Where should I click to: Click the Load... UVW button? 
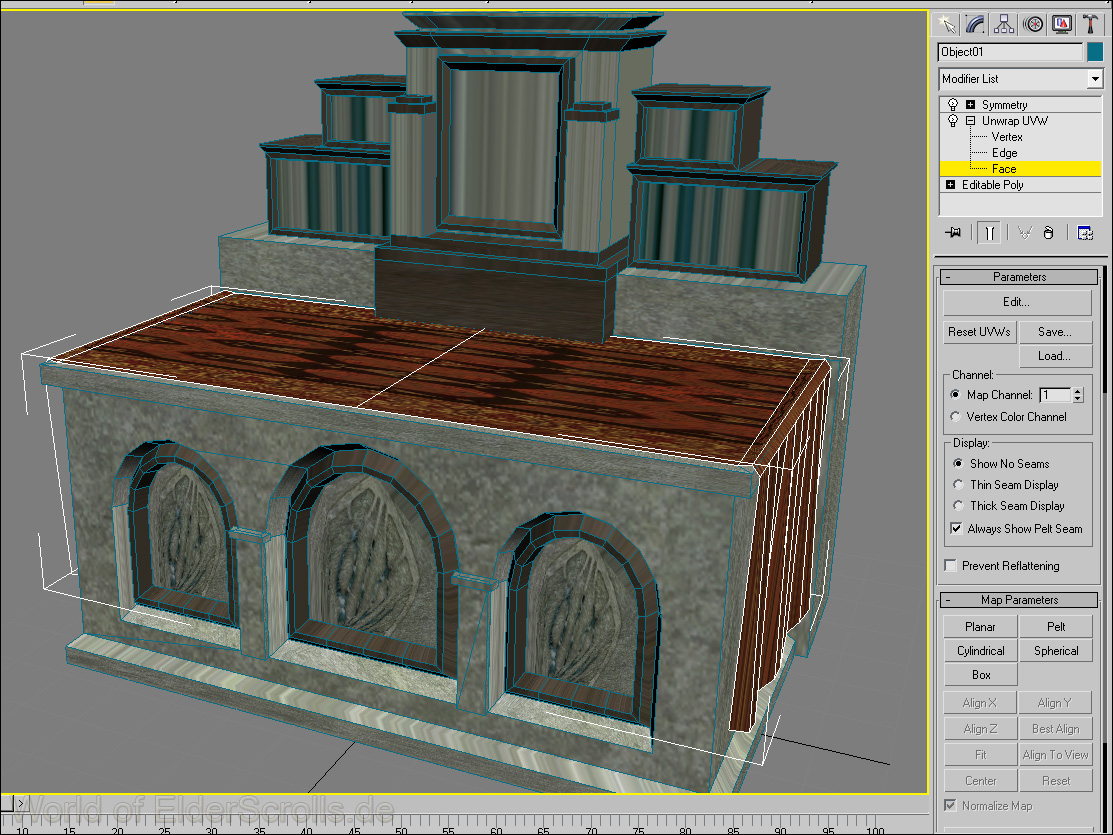pyautogui.click(x=1055, y=356)
